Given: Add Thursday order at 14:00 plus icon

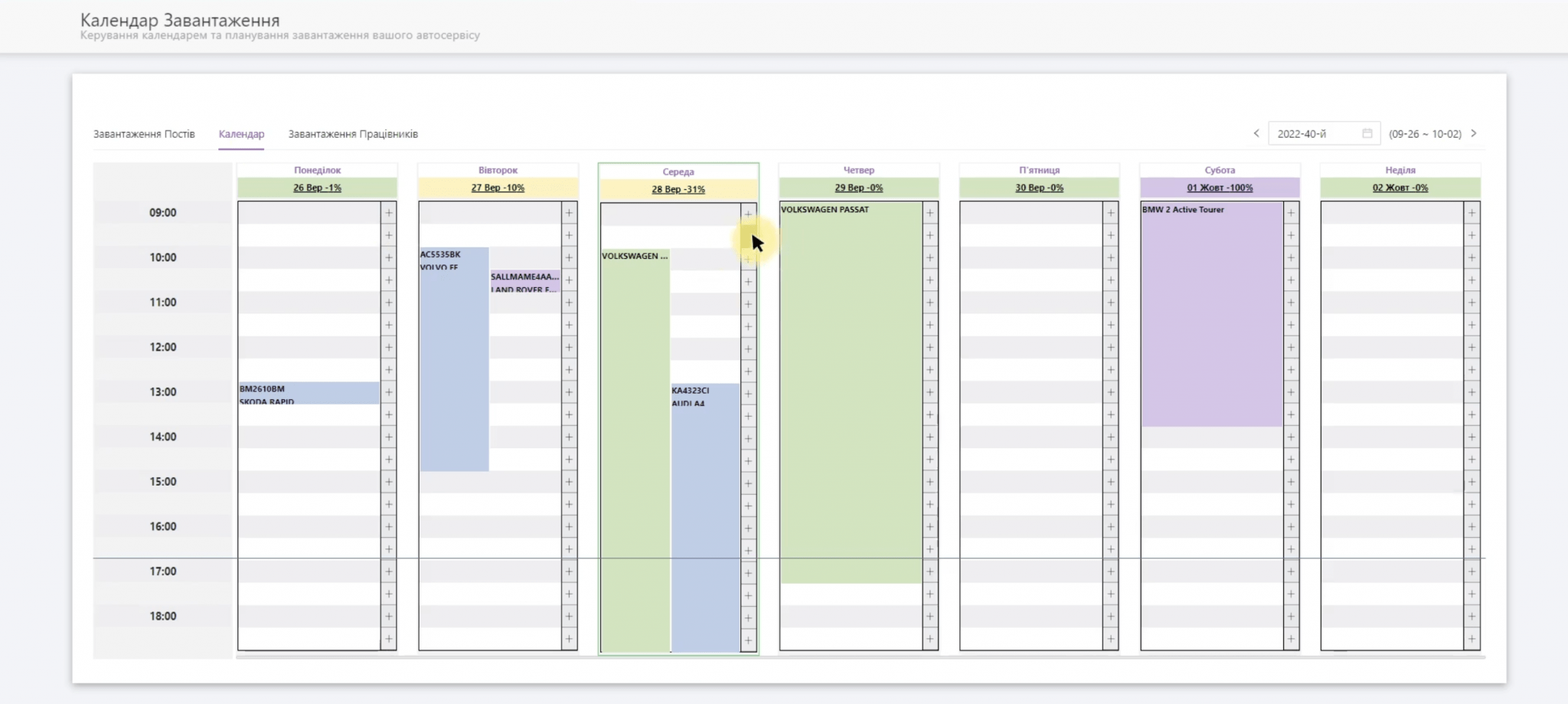Looking at the screenshot, I should tap(930, 437).
